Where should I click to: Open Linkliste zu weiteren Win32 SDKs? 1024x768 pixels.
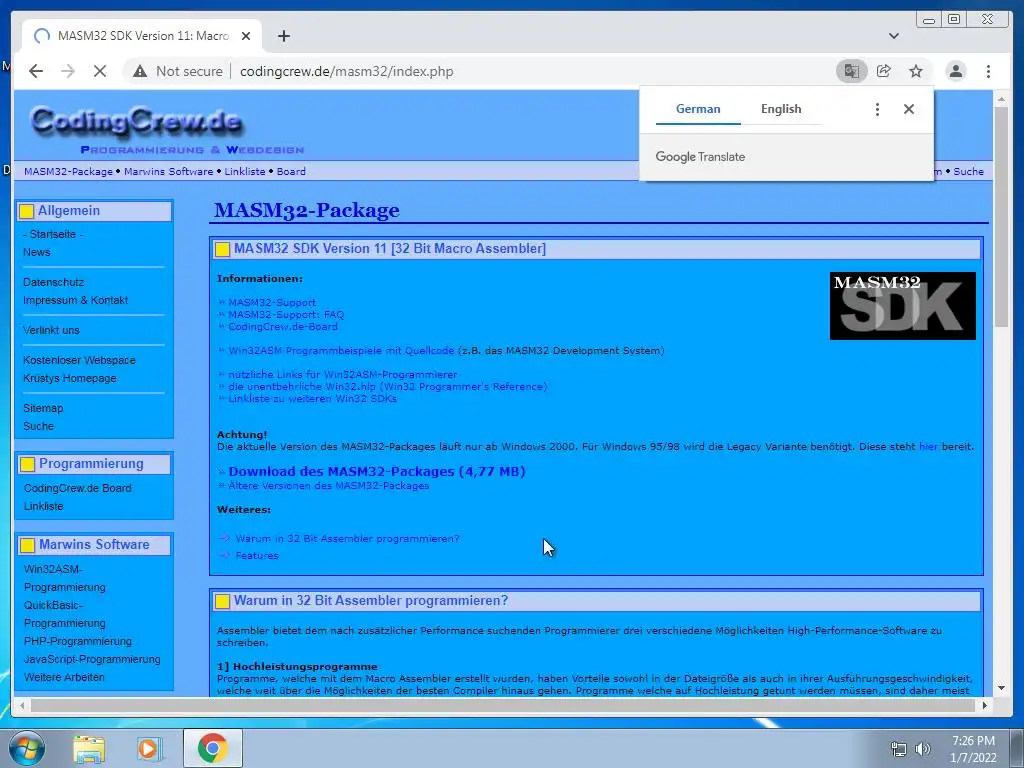(x=312, y=398)
